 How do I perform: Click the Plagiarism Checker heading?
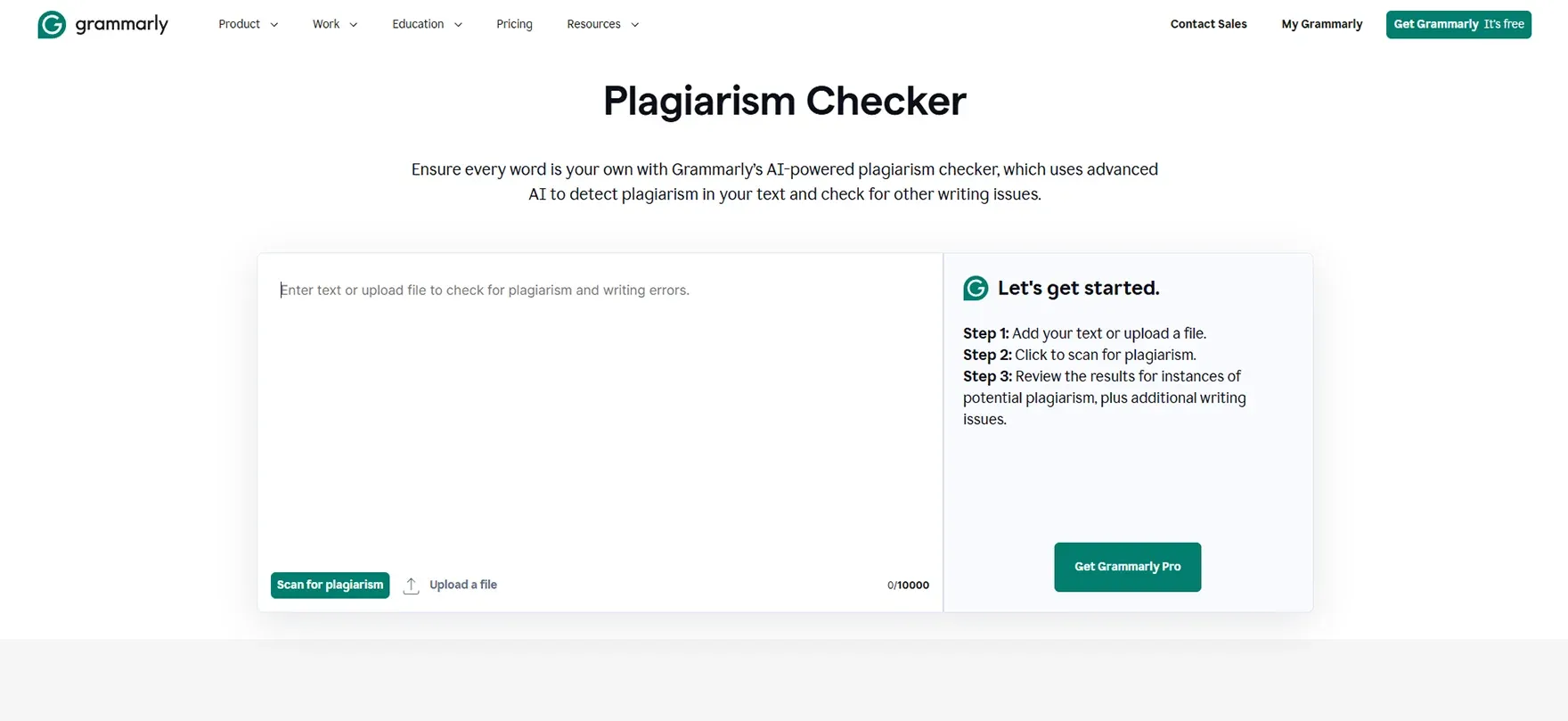pos(784,101)
